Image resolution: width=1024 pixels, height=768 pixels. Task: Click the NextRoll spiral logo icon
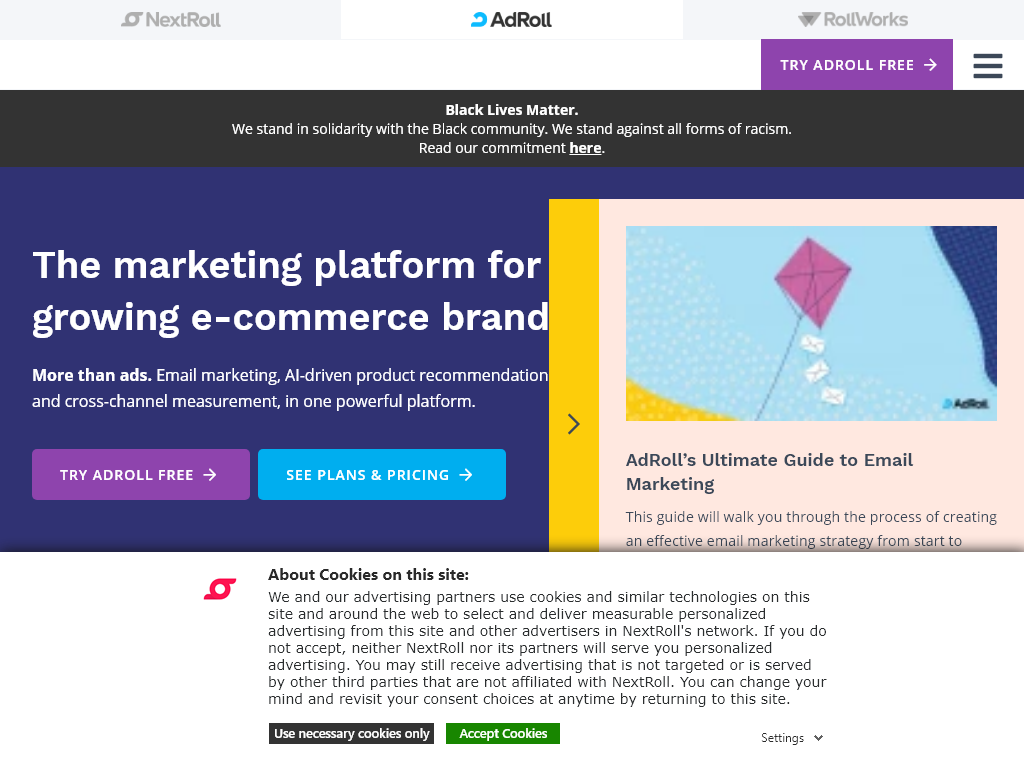(131, 19)
